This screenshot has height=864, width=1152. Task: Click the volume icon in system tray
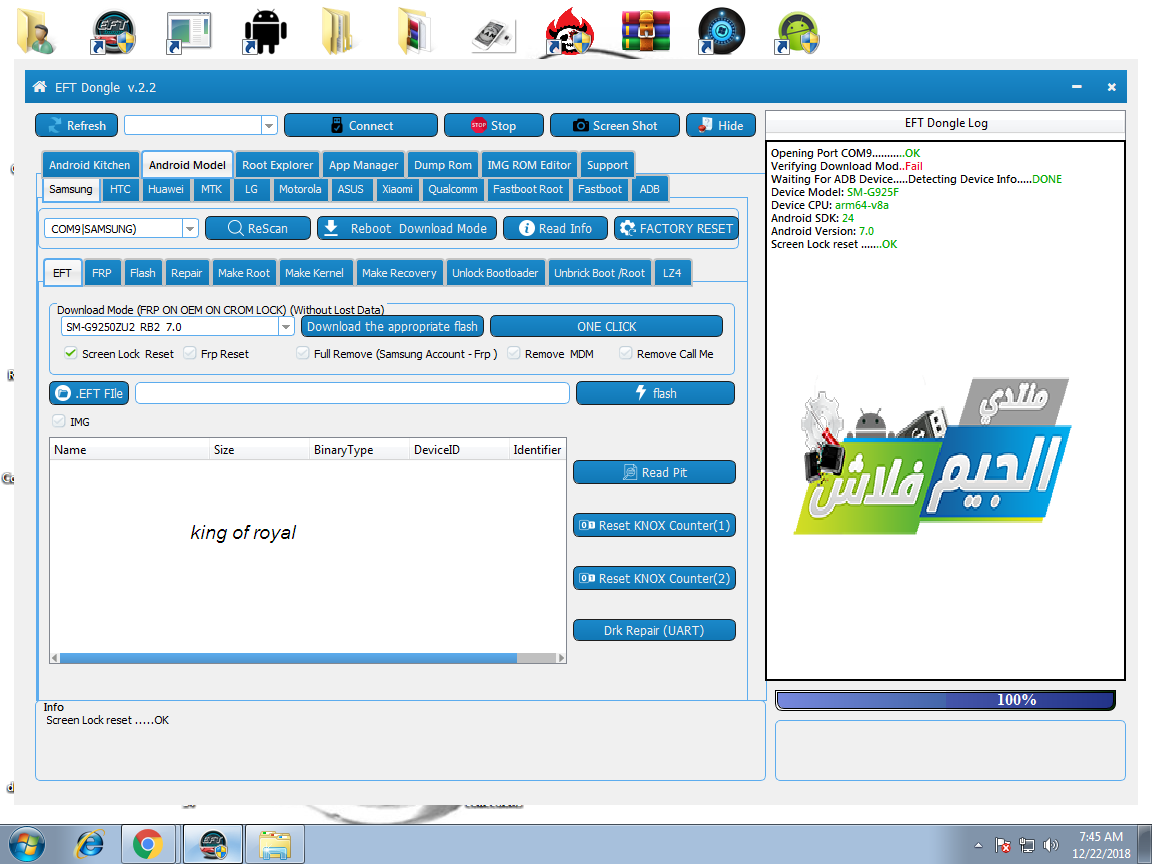click(1051, 846)
